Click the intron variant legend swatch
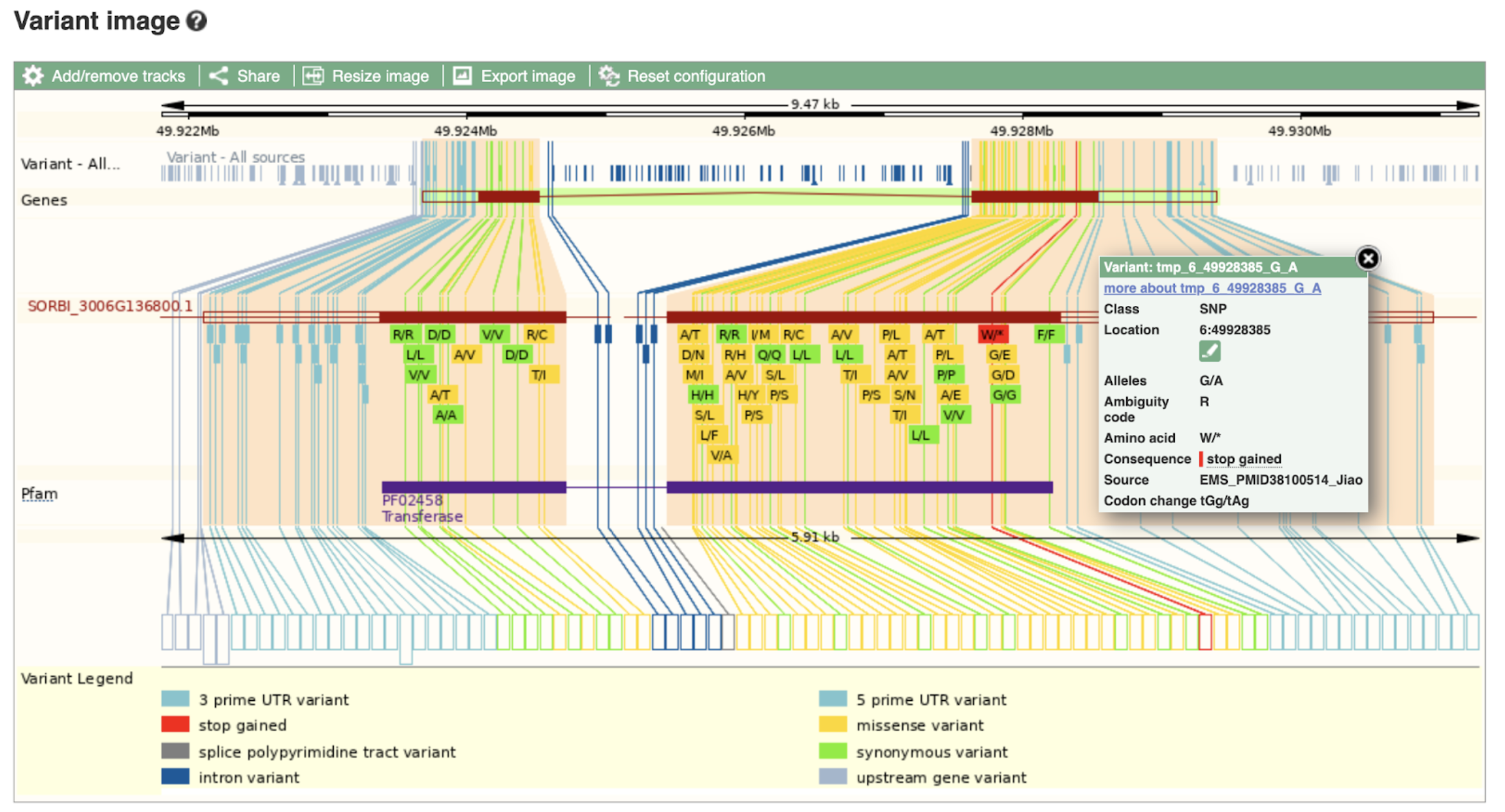Screen dimensions: 1505x812 (175, 777)
